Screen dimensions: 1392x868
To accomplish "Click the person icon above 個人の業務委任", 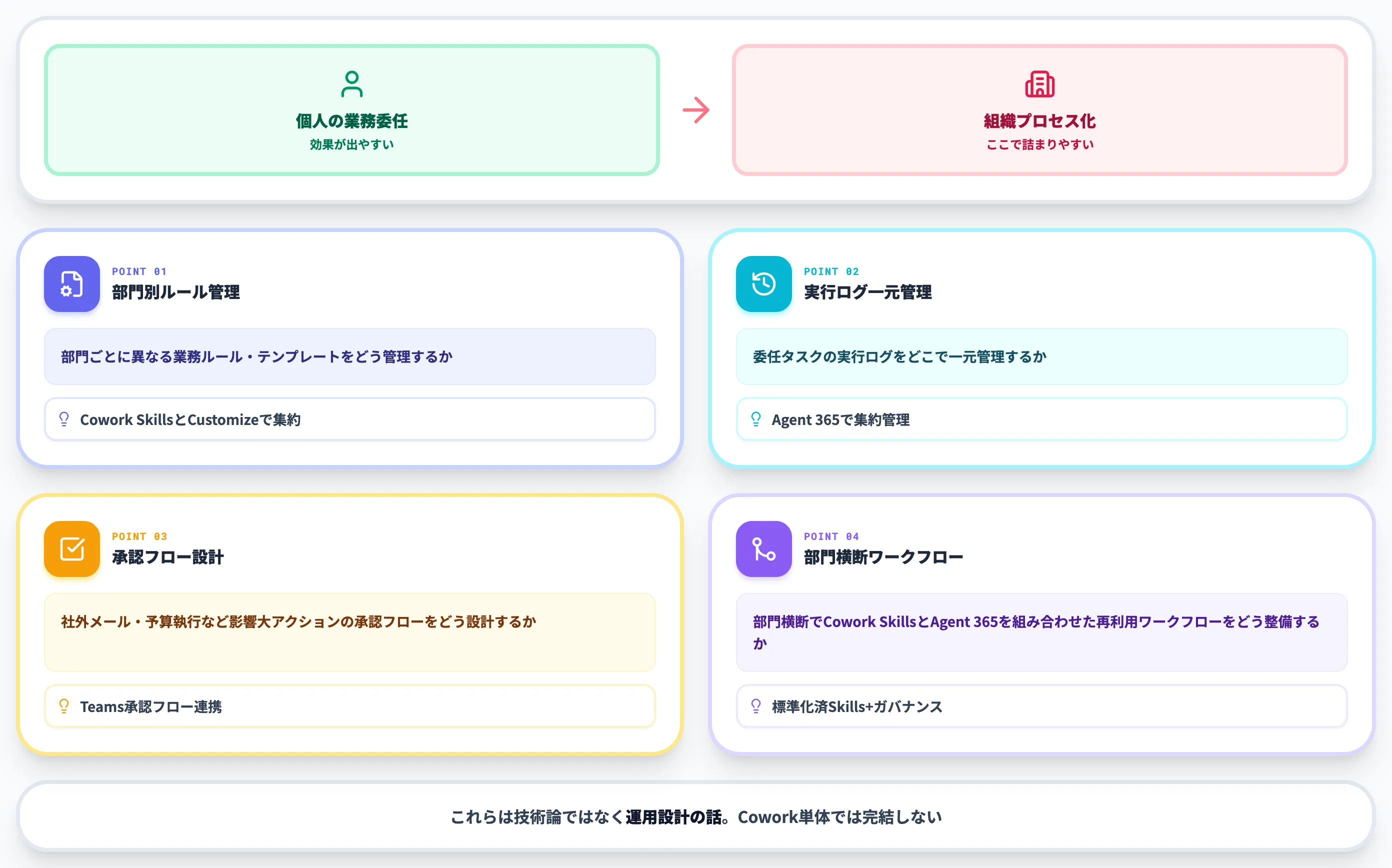I will [352, 84].
